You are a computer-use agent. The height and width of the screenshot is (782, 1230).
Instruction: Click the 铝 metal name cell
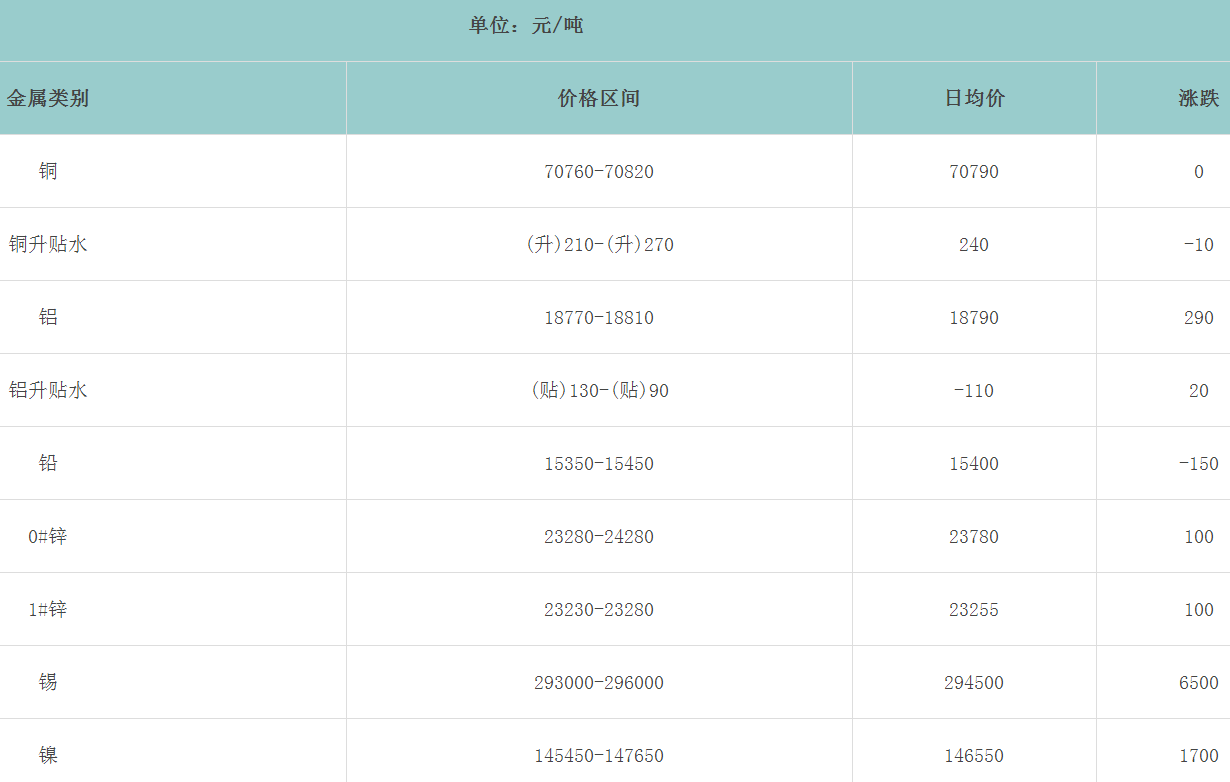pyautogui.click(x=48, y=317)
